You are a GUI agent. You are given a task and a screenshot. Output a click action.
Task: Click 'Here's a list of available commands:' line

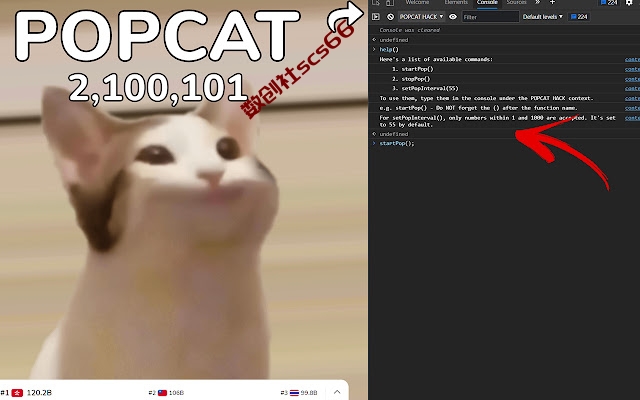(436, 59)
